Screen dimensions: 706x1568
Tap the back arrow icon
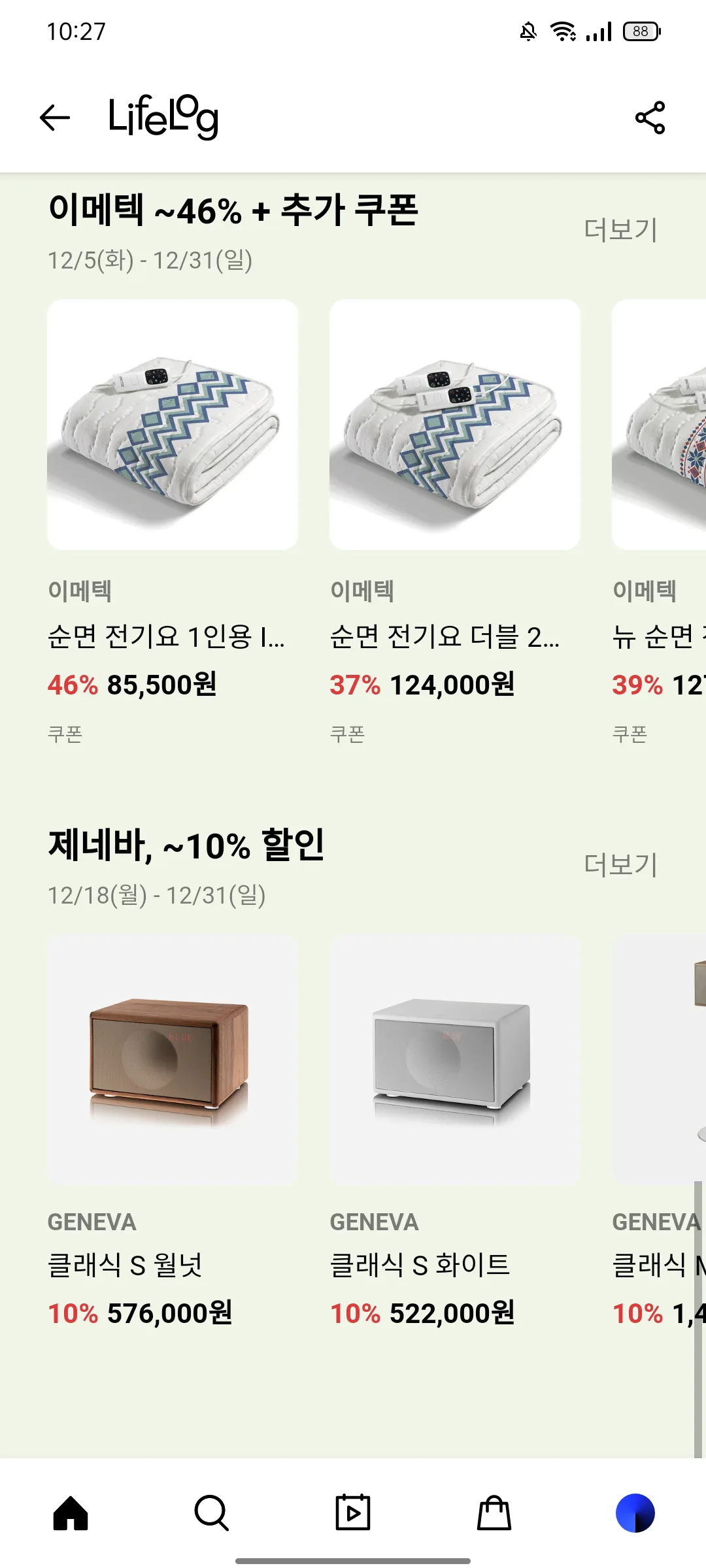tap(55, 118)
